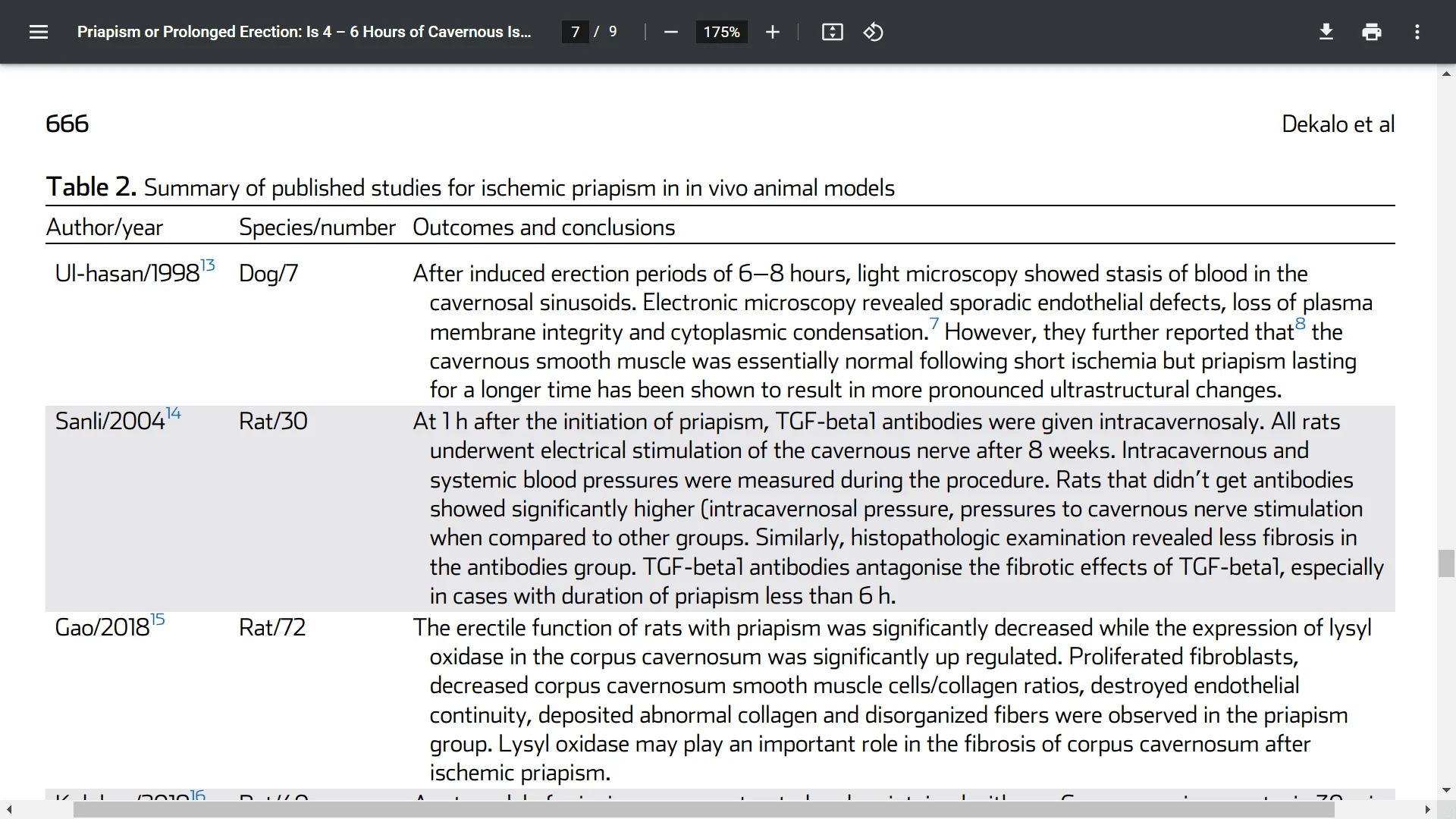Click the zoom out minus button
Screen dimensions: 1456x819
(670, 32)
